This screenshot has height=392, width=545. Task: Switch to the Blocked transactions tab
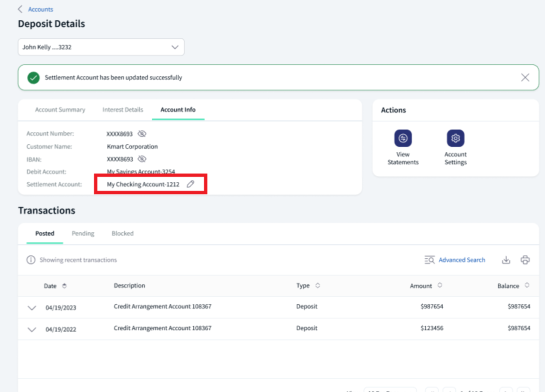[122, 233]
